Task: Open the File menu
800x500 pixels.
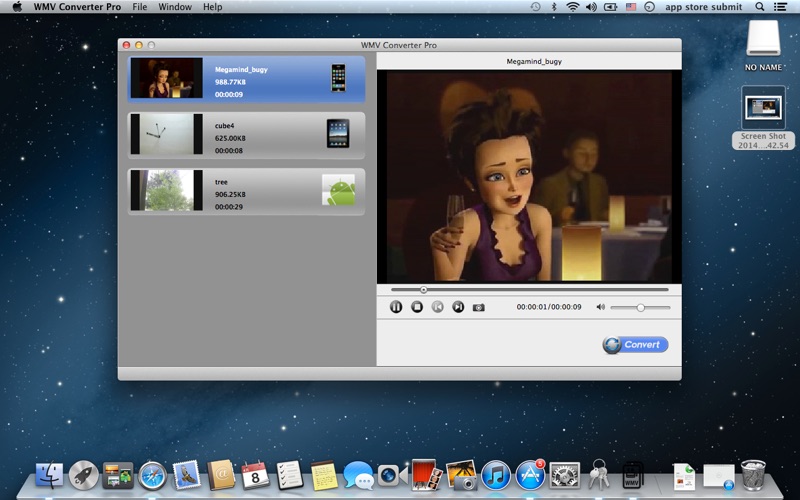Action: coord(140,7)
